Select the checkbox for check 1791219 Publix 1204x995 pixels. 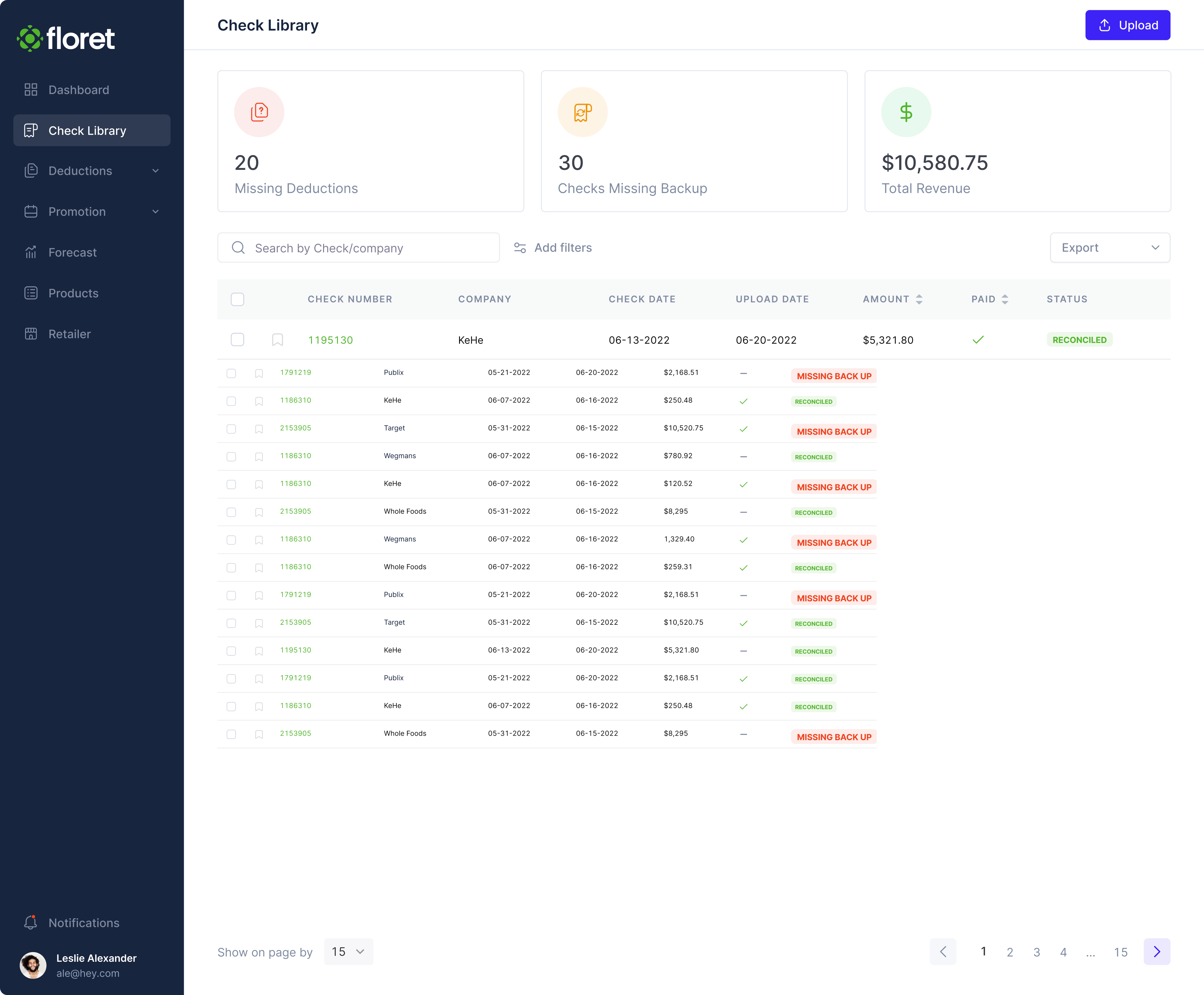point(231,373)
